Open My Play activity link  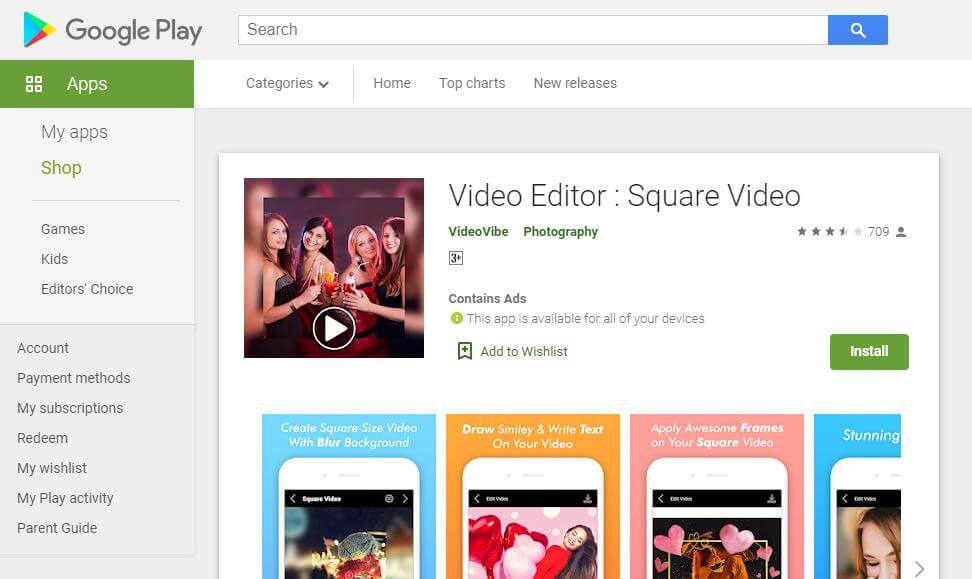[x=65, y=498]
